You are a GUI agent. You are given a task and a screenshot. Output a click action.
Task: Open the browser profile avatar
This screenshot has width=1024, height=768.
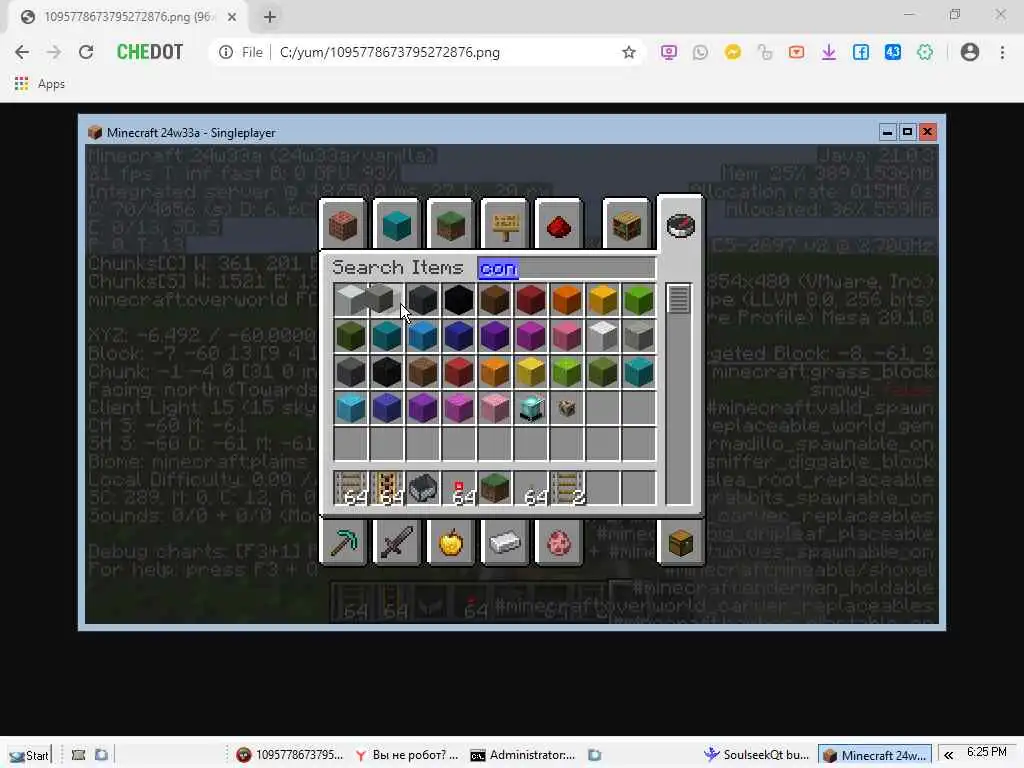(970, 52)
